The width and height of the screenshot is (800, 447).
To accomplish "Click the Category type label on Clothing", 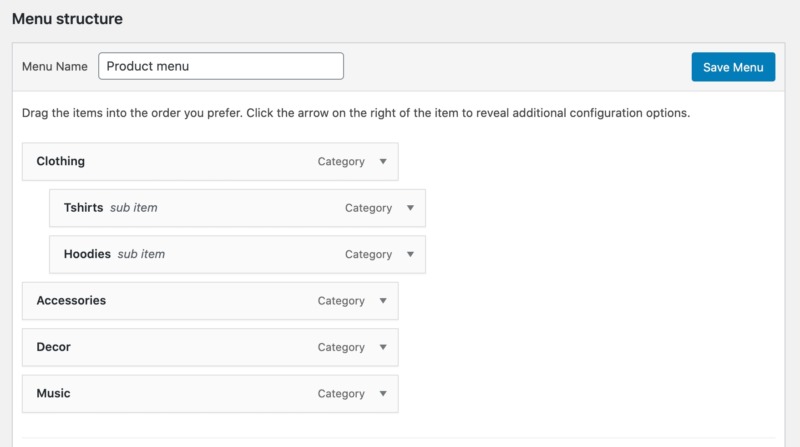I will [x=341, y=162].
